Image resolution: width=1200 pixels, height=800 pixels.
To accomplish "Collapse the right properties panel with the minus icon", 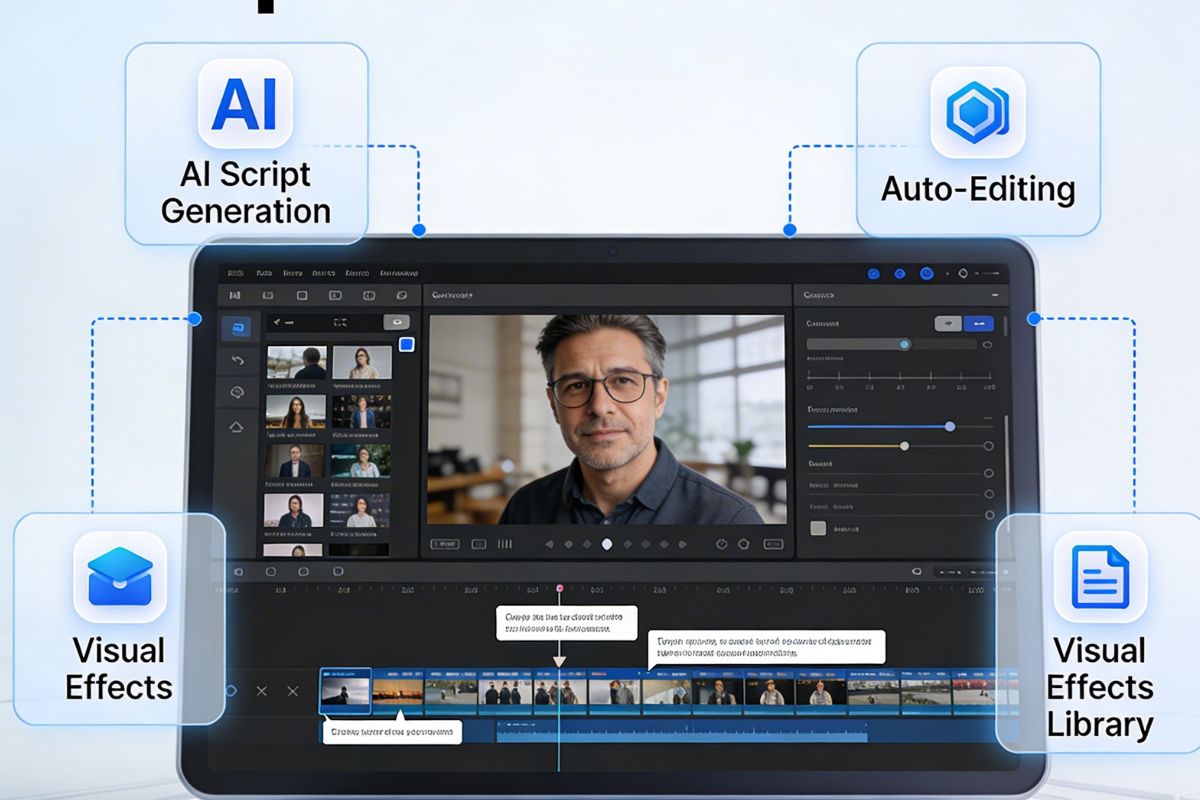I will pos(994,296).
